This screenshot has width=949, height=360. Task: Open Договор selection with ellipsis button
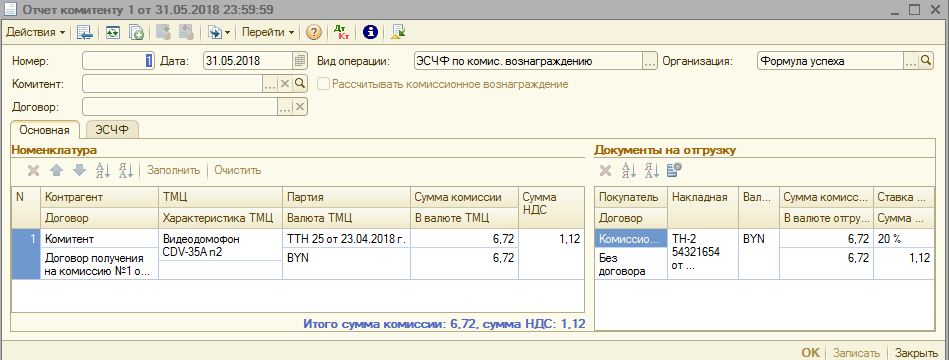[x=285, y=106]
